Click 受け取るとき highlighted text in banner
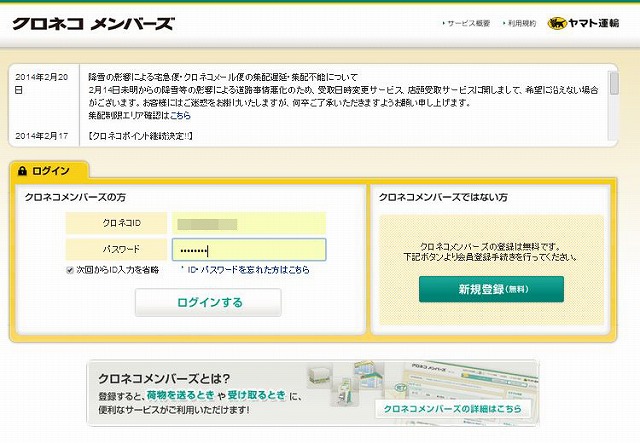The image size is (640, 443). coord(256,395)
